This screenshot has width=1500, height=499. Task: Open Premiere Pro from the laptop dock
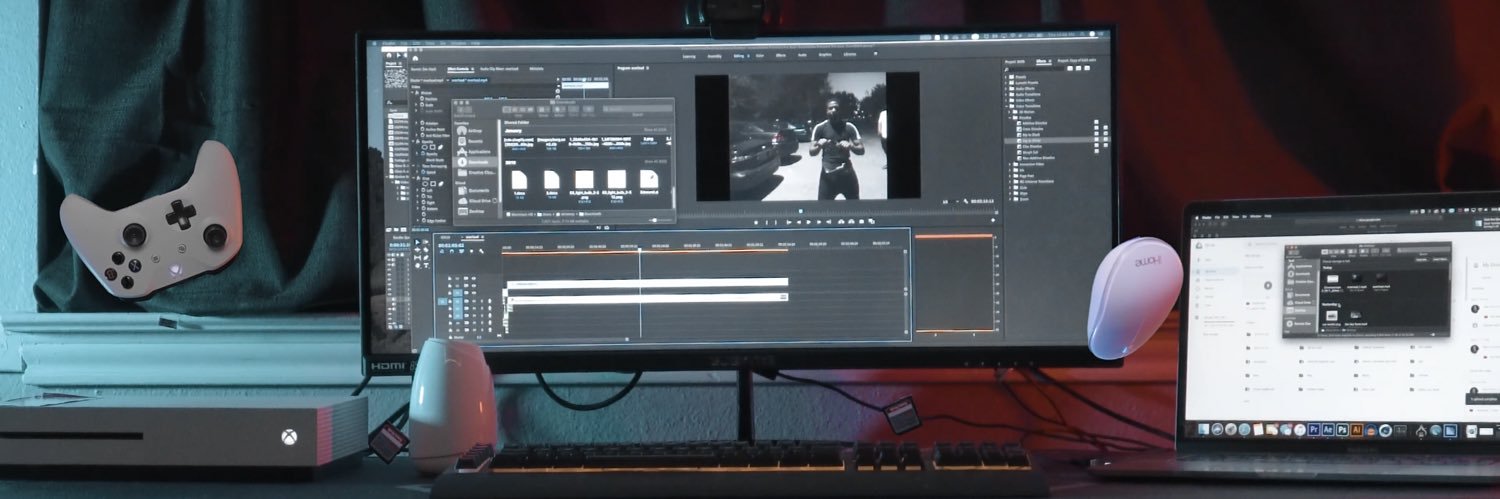[x=1314, y=430]
